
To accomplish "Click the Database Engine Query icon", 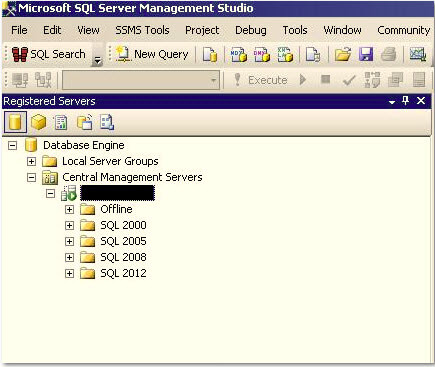I will click(210, 54).
